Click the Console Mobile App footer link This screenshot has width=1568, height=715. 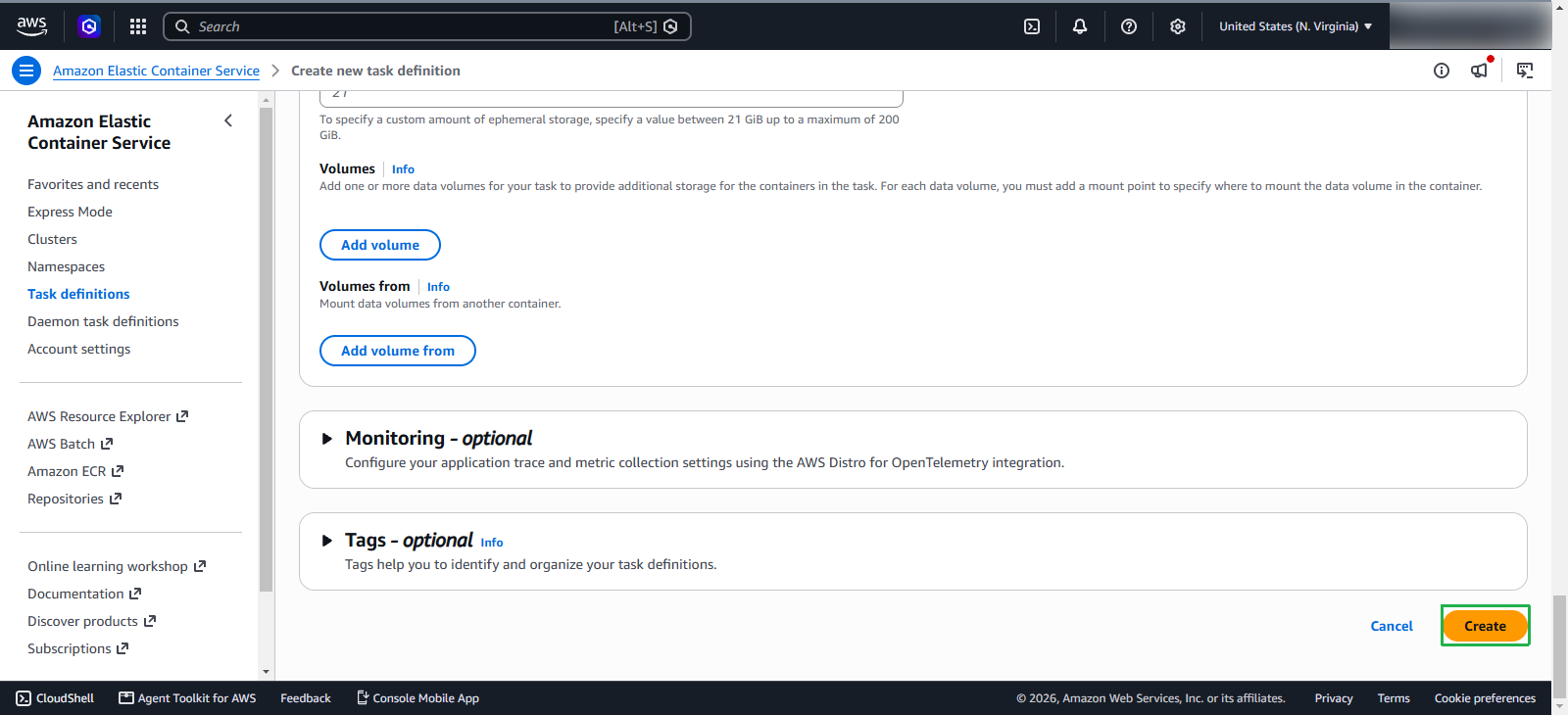(417, 698)
